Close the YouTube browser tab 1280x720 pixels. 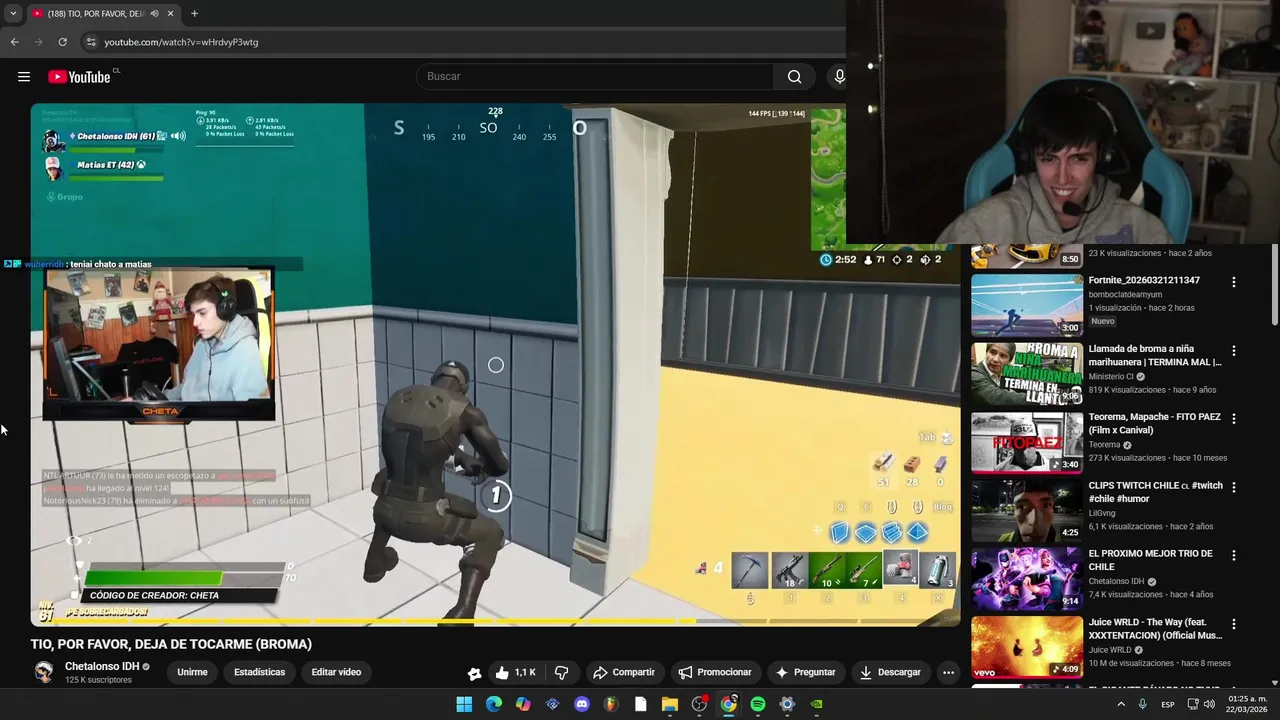coord(170,14)
